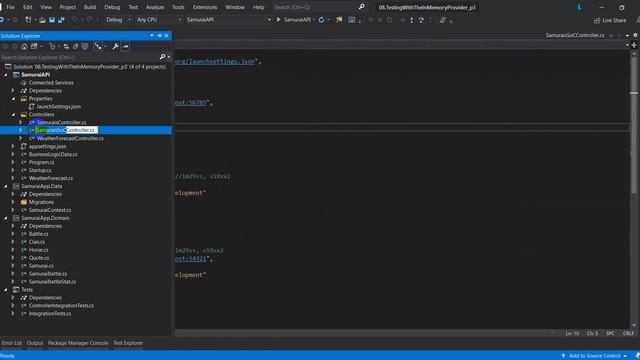Viewport: 640px width, 360px height.
Task: Click the Redo toolbar icon
Action: [89, 20]
